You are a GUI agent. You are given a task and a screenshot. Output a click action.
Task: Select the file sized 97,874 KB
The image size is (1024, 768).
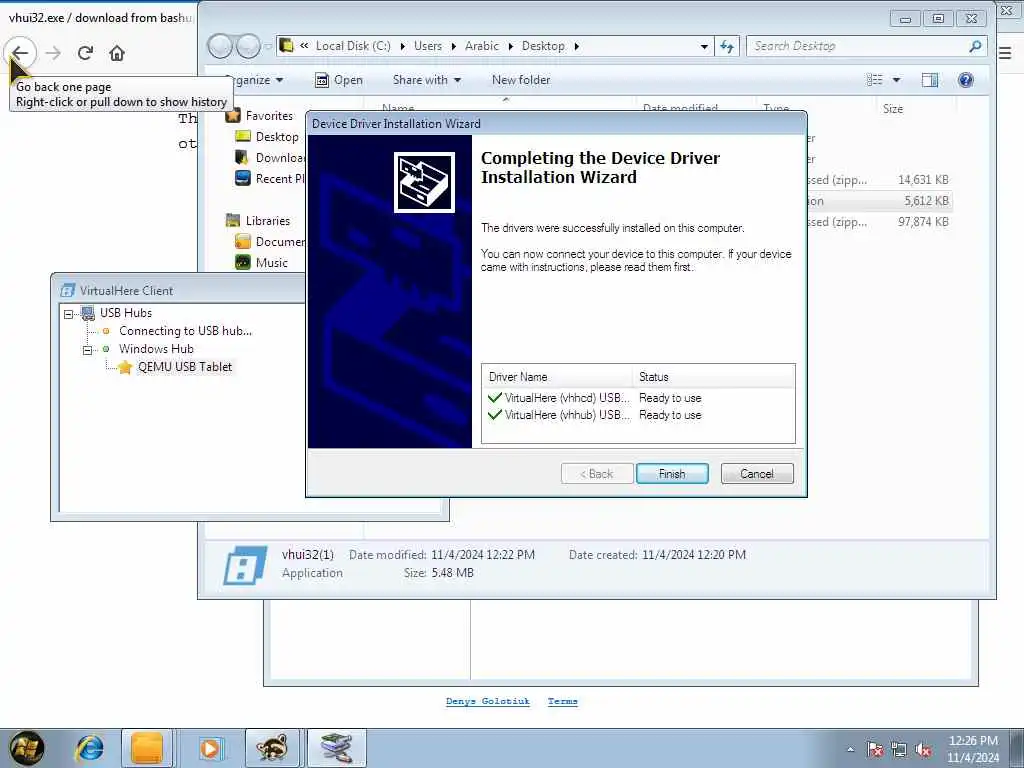(923, 221)
